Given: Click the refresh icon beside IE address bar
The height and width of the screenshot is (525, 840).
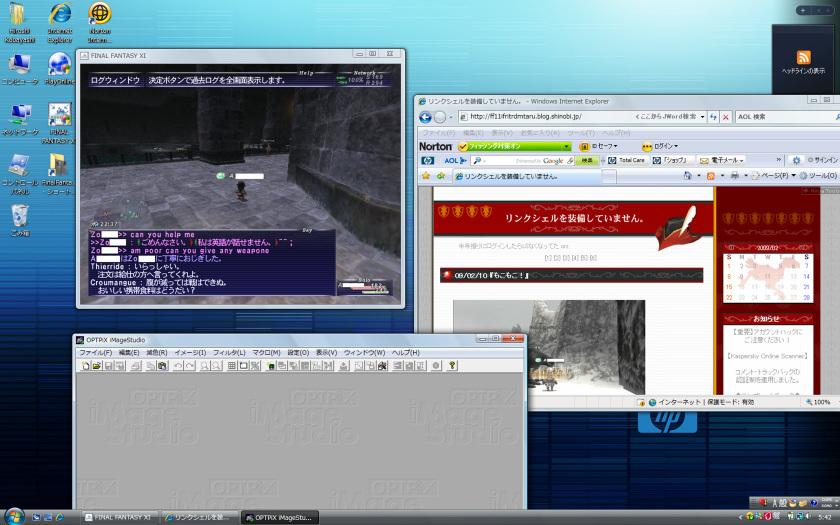Looking at the screenshot, I should pyautogui.click(x=713, y=117).
